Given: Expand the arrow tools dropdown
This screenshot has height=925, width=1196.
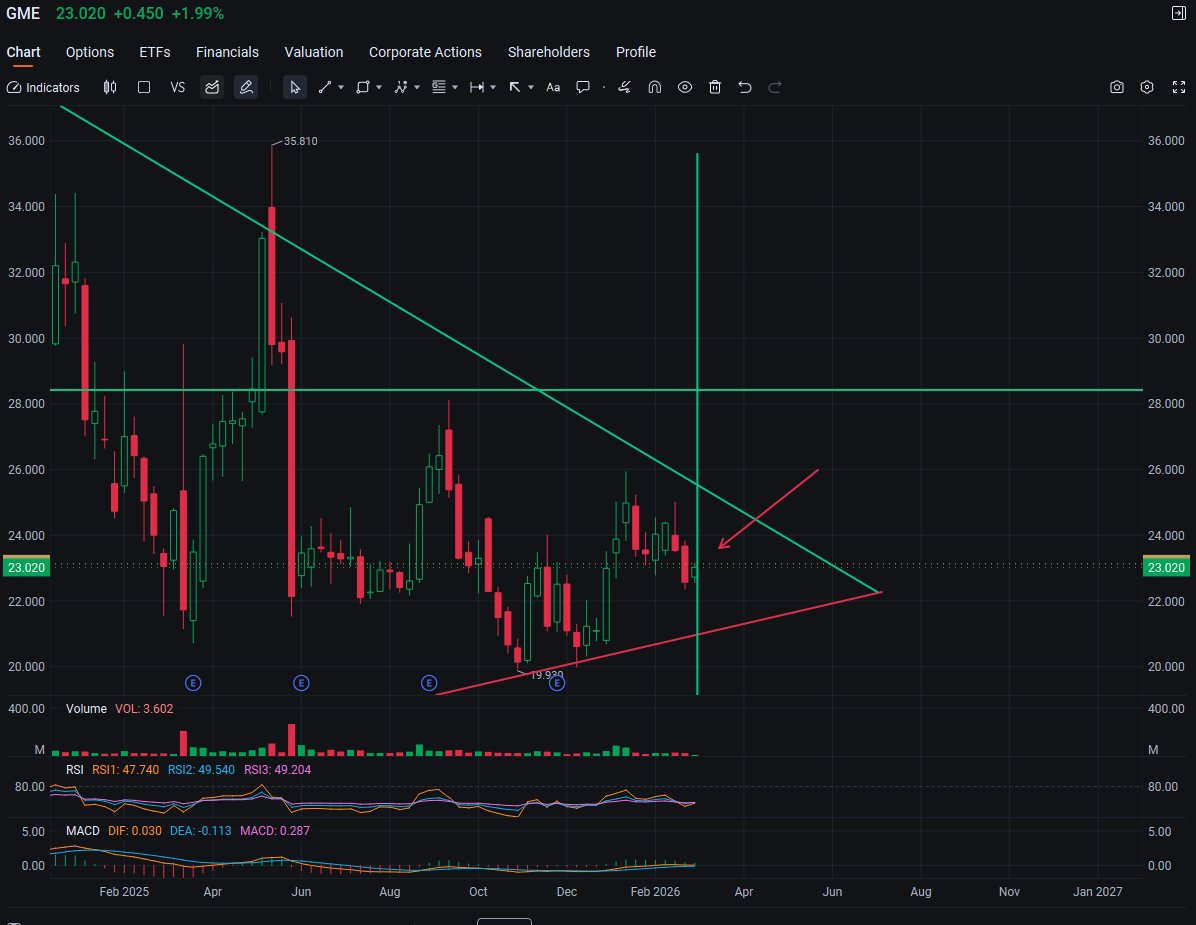Looking at the screenshot, I should tap(531, 88).
